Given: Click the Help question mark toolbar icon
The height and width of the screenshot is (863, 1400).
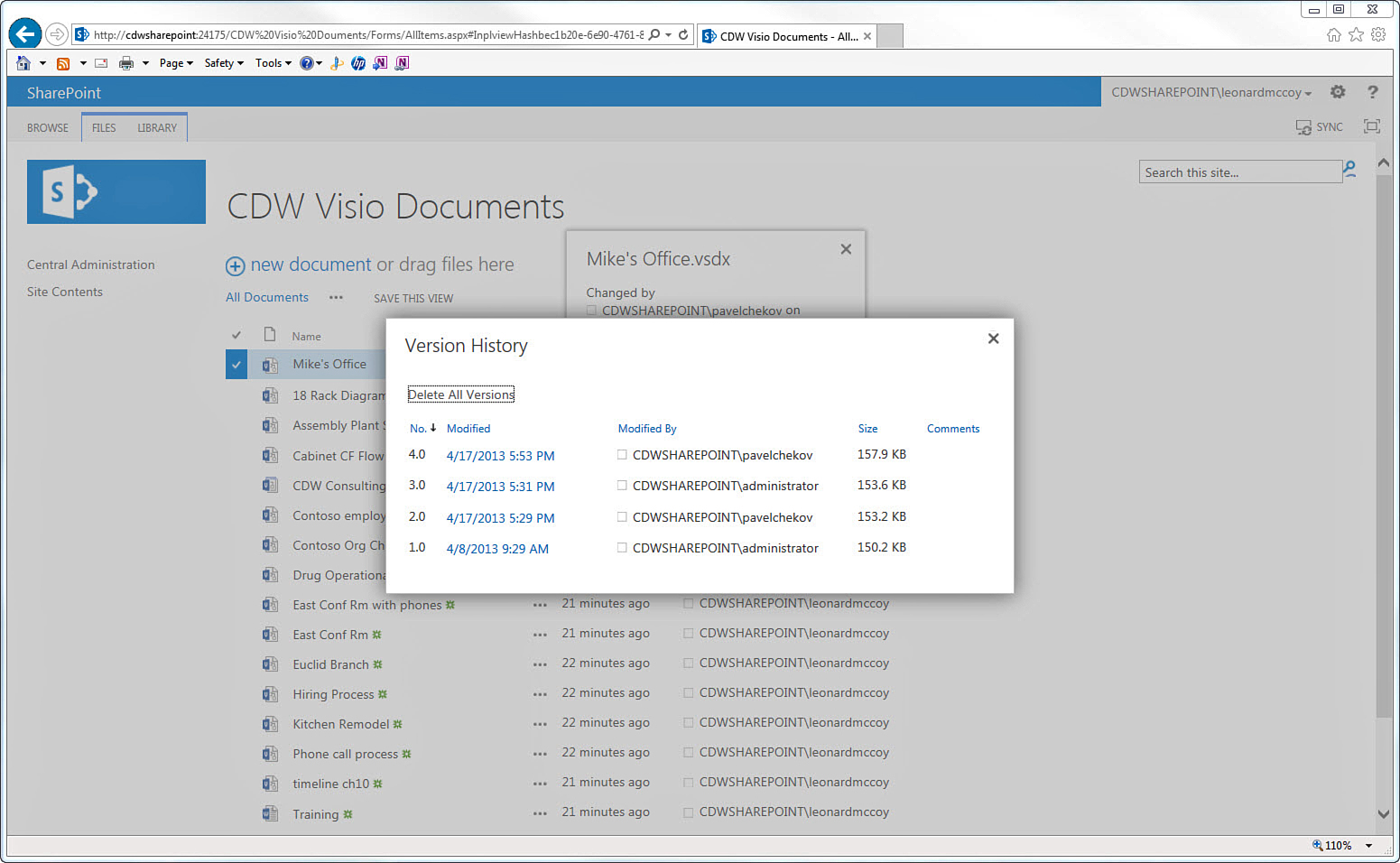Looking at the screenshot, I should coord(307,63).
